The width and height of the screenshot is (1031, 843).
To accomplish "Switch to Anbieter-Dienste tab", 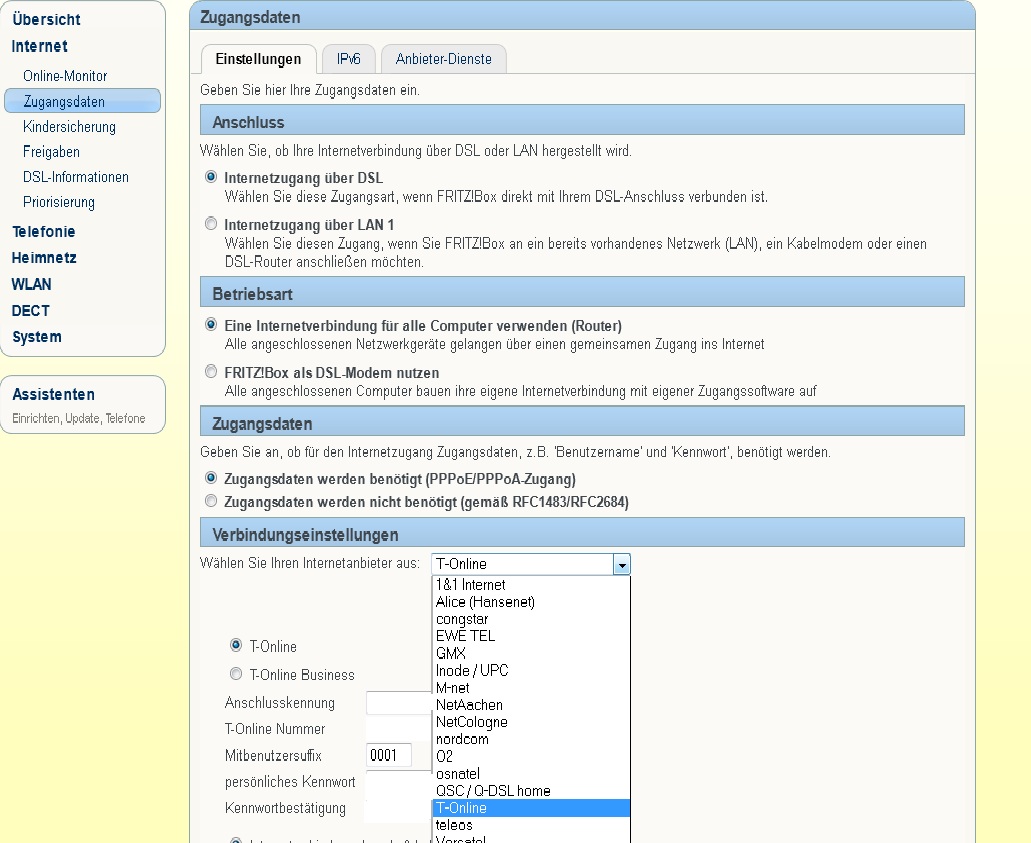I will click(x=444, y=59).
